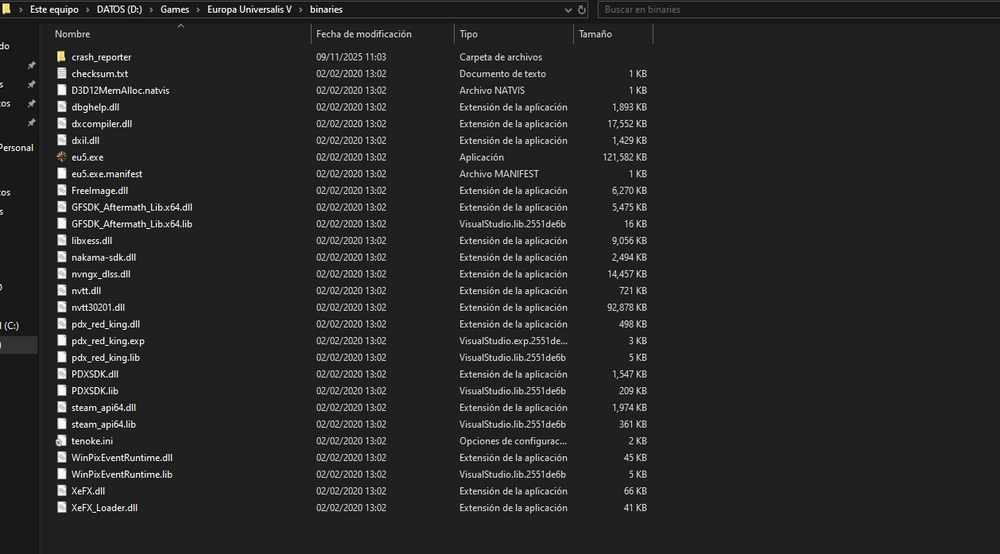
Task: Click the nvngx_dlss.dll file icon
Action: [x=62, y=274]
